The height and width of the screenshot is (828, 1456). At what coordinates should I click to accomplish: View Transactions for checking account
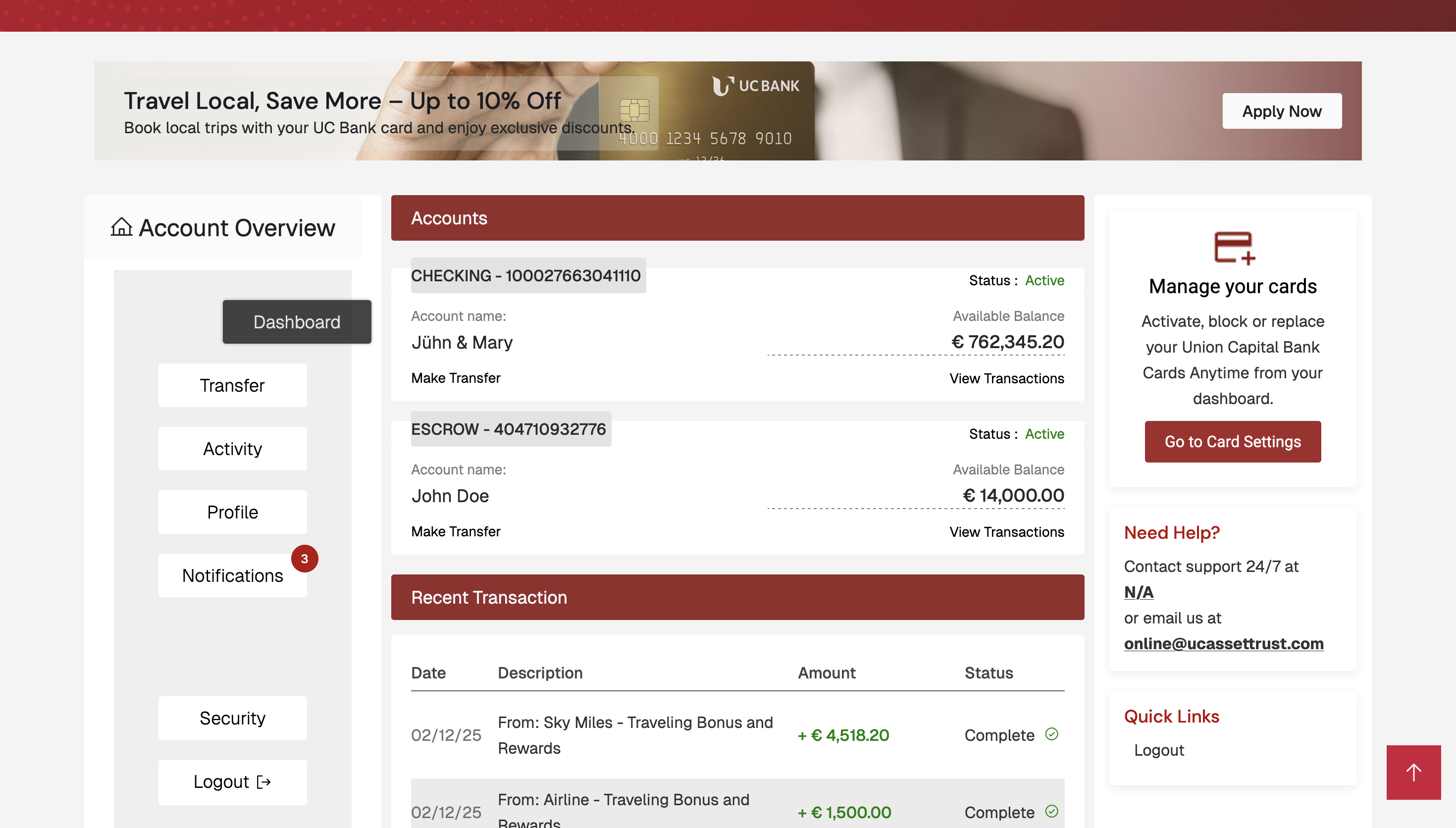point(1006,378)
